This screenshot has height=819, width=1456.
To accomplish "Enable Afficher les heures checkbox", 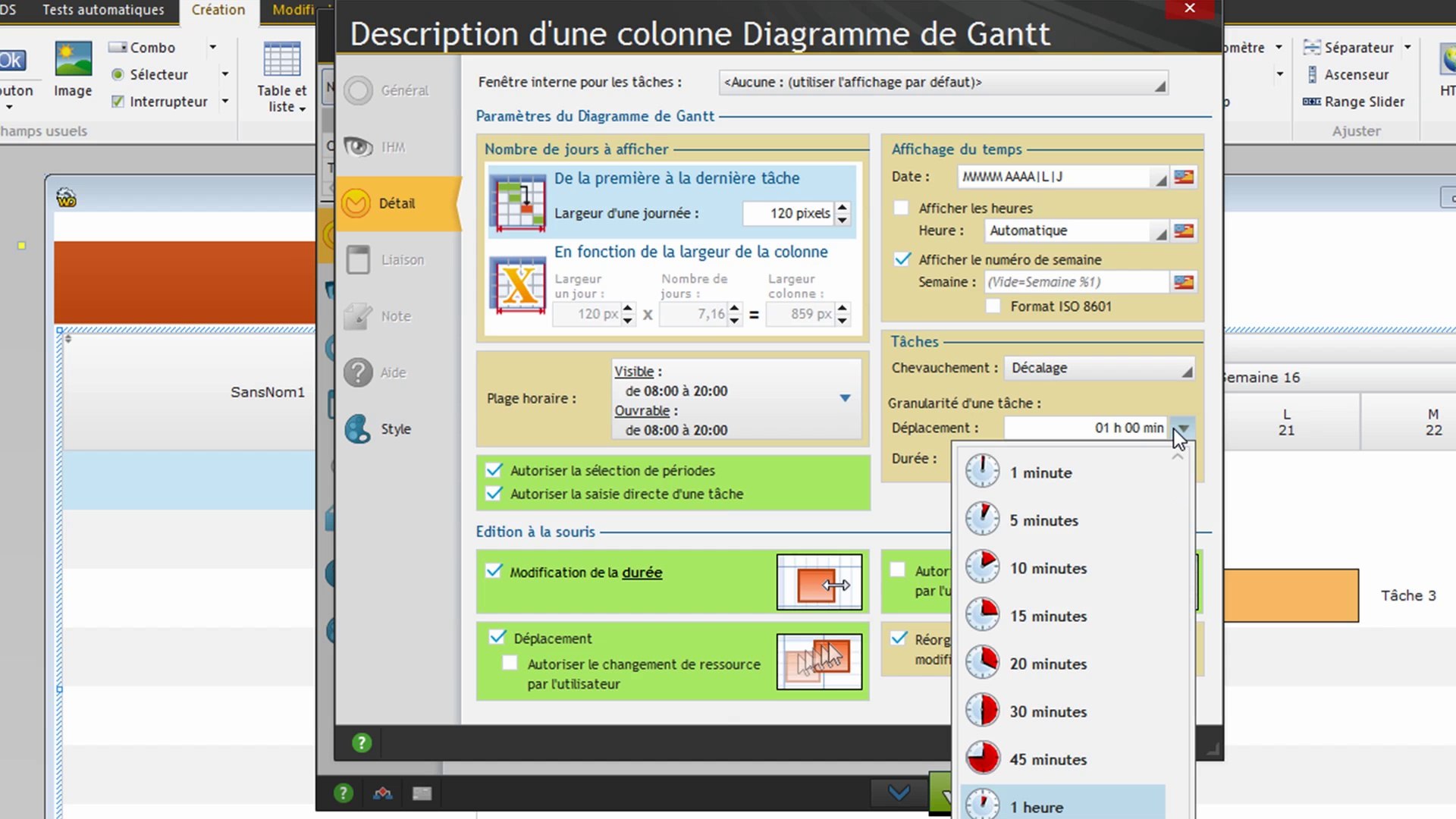I will (x=902, y=208).
